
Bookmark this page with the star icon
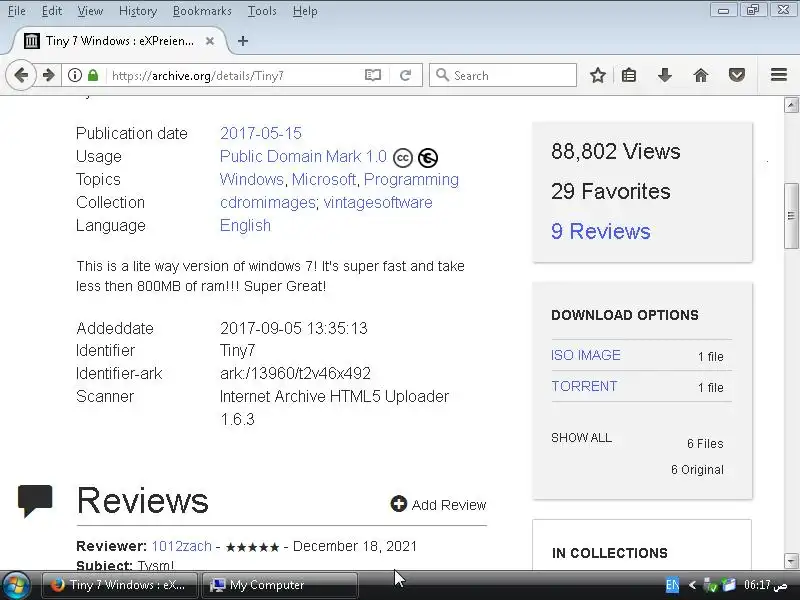597,76
